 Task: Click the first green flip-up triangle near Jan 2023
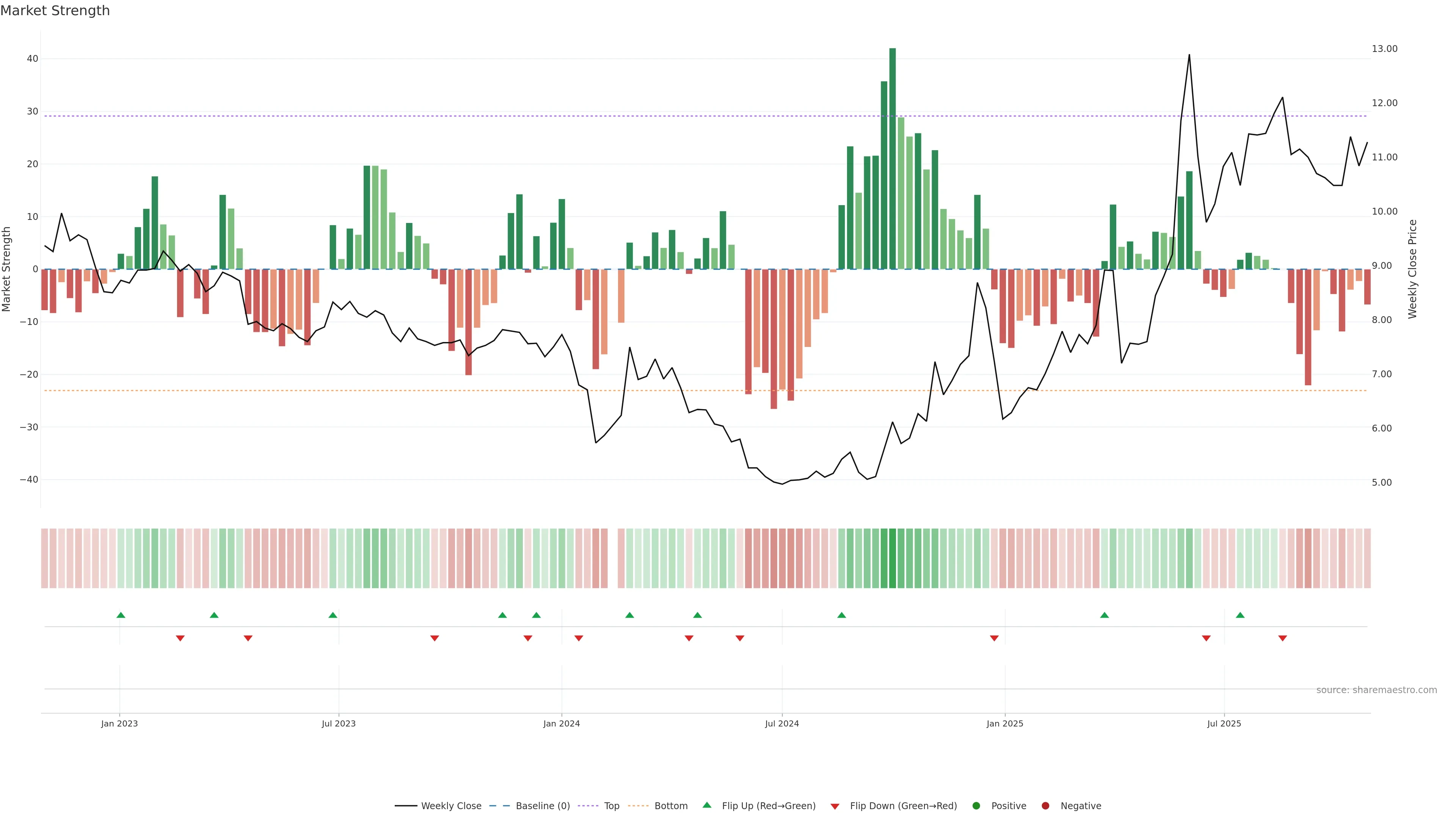pyautogui.click(x=121, y=615)
